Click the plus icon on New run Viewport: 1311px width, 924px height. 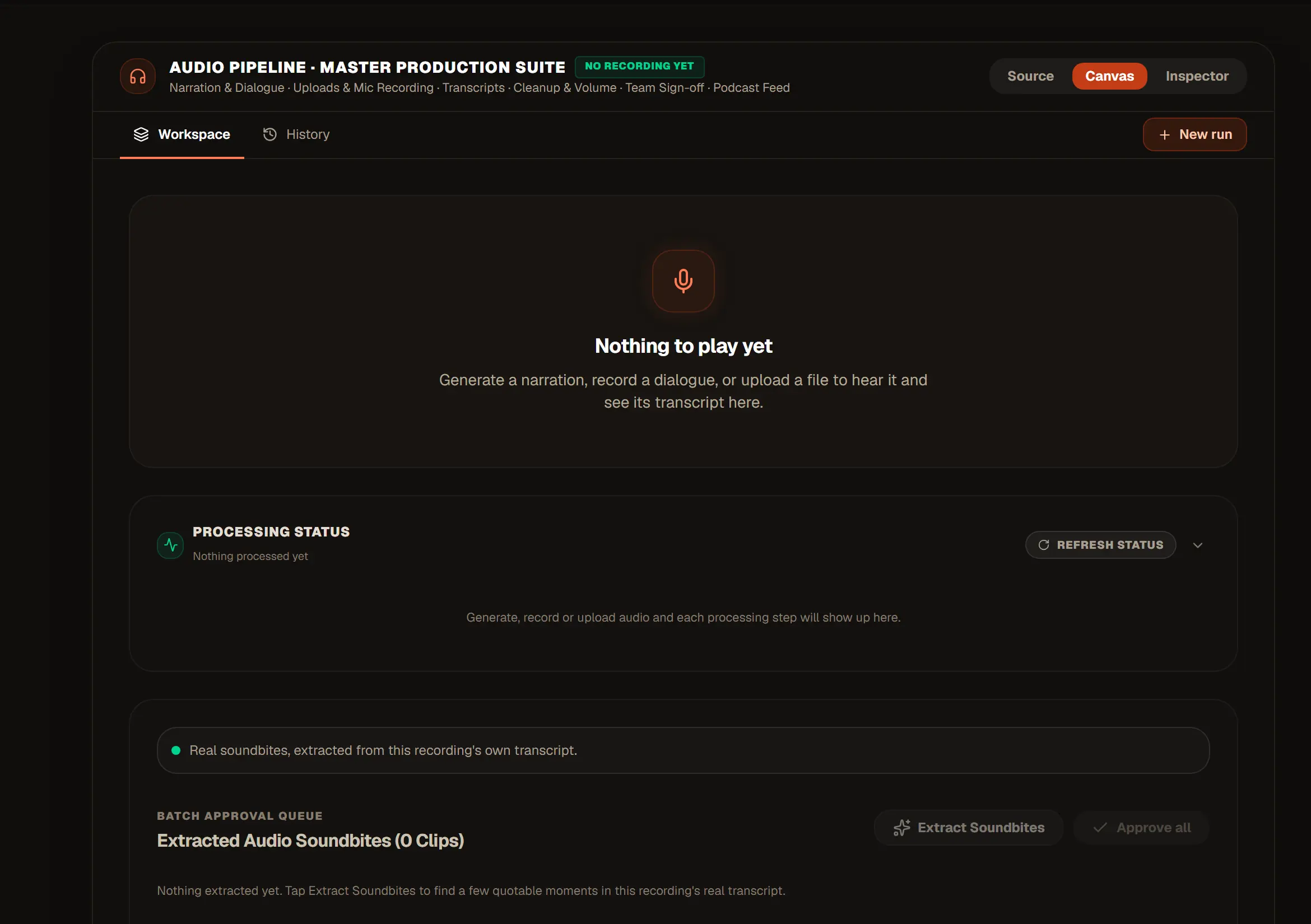point(1164,135)
